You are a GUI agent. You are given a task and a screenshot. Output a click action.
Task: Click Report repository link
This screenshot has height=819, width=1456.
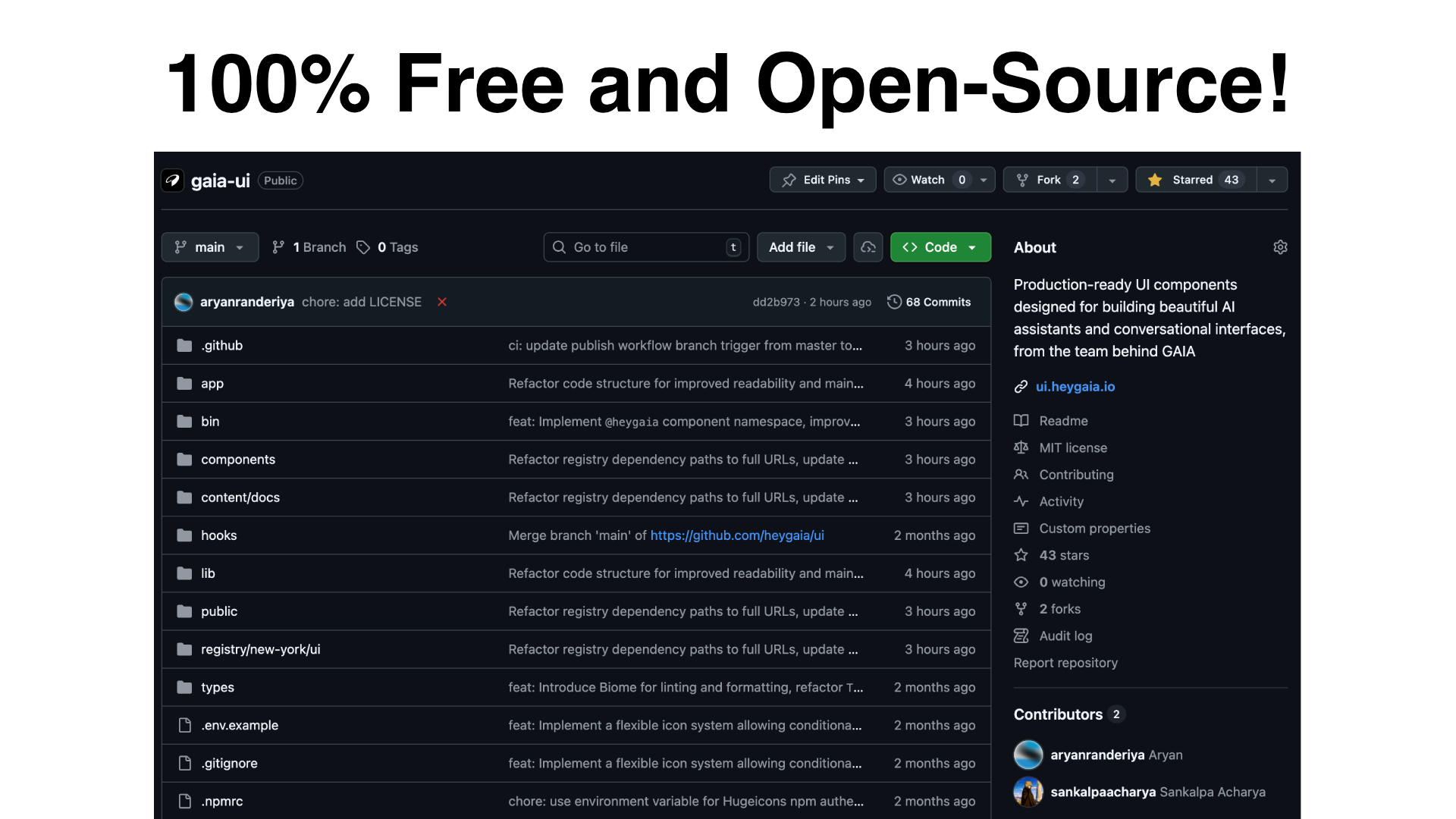[1065, 663]
